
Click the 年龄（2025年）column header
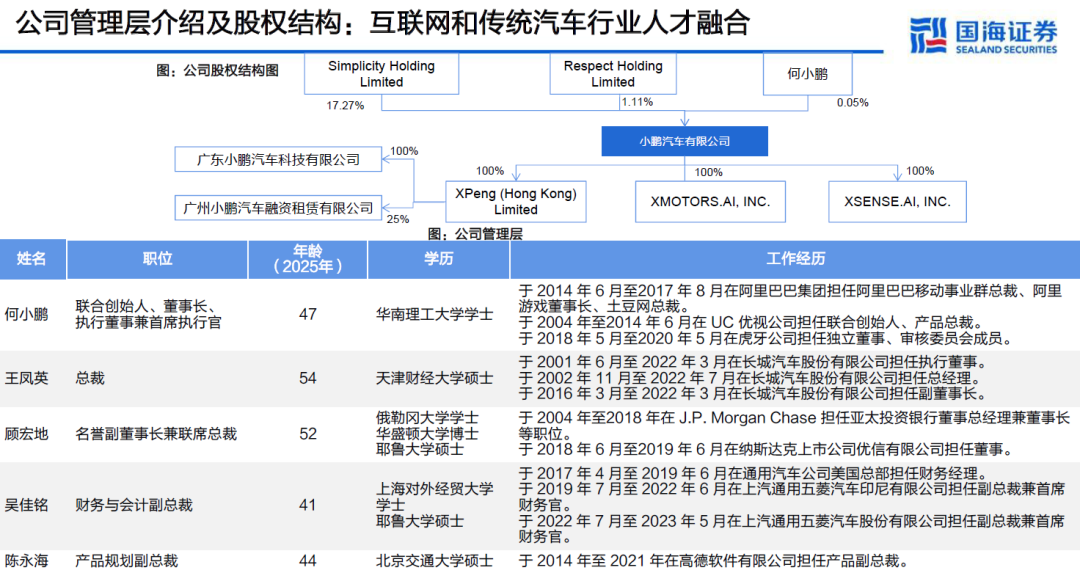[x=308, y=259]
